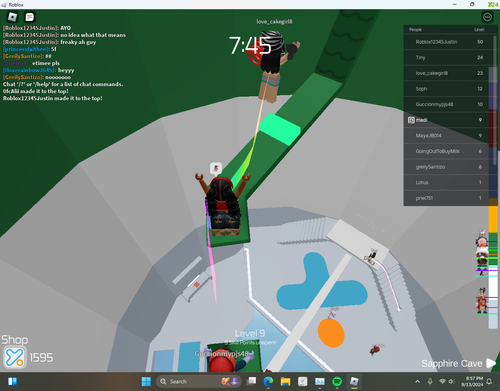Open the clock and calendar flyout
The image size is (500, 391).
(x=472, y=381)
